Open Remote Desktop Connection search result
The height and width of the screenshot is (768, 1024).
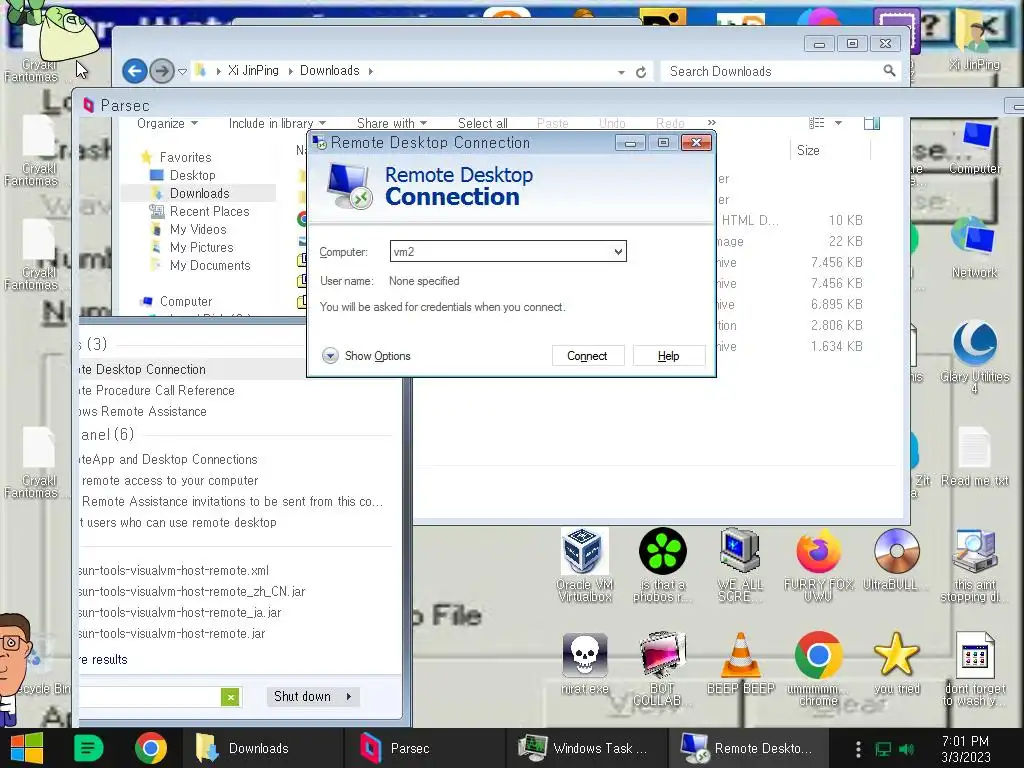193,369
